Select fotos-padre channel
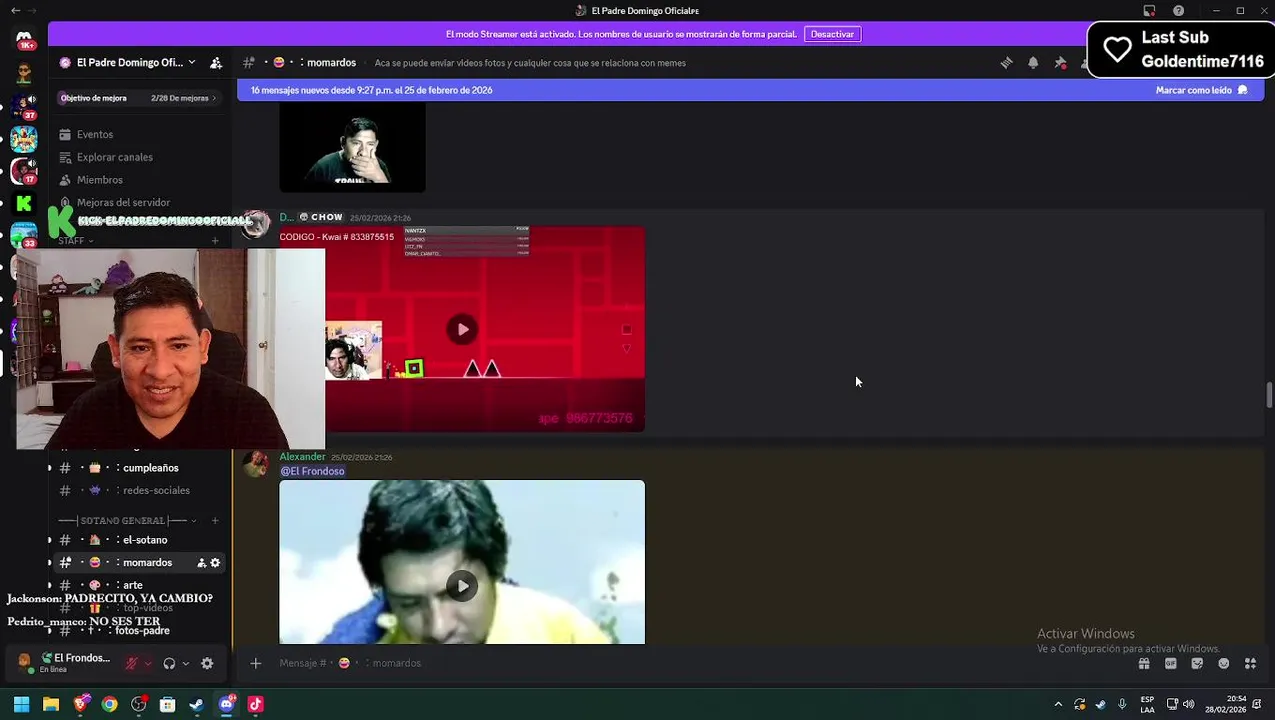Viewport: 1275px width, 720px height. point(140,631)
